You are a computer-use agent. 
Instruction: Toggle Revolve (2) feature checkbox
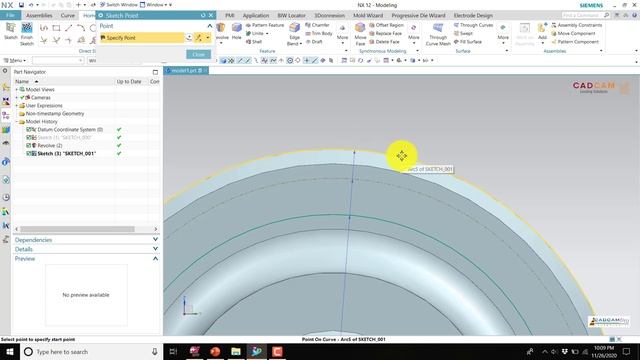click(29, 145)
